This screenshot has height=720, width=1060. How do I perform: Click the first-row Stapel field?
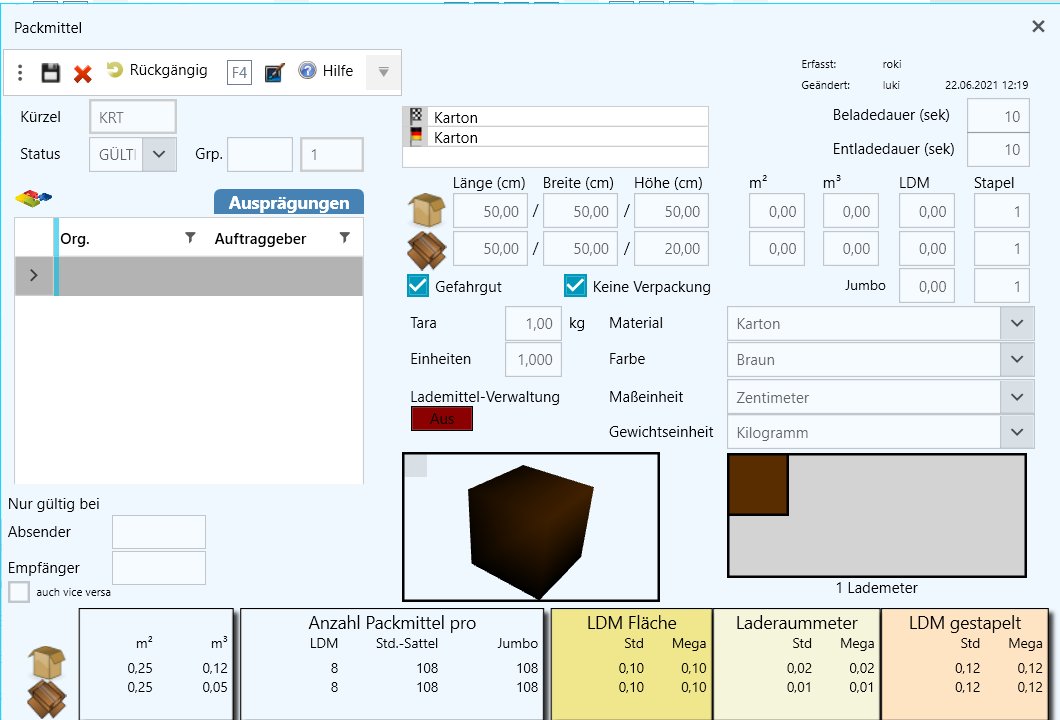coord(1001,211)
